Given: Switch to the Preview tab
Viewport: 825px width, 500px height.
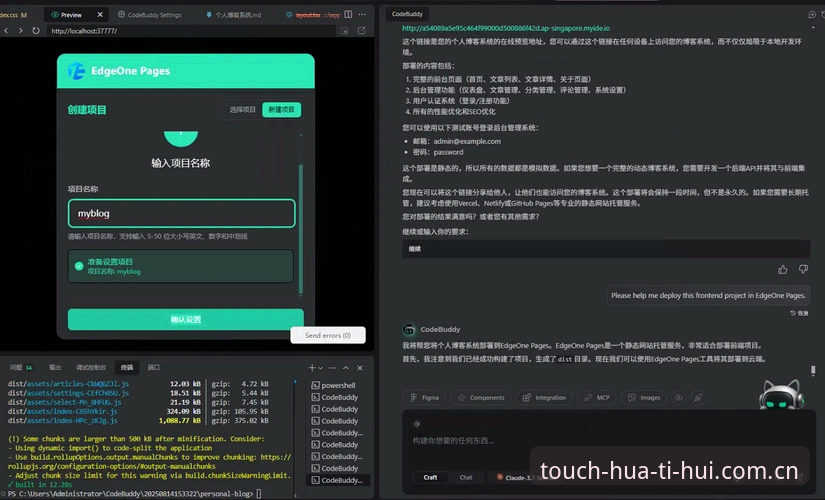Looking at the screenshot, I should click(x=71, y=15).
